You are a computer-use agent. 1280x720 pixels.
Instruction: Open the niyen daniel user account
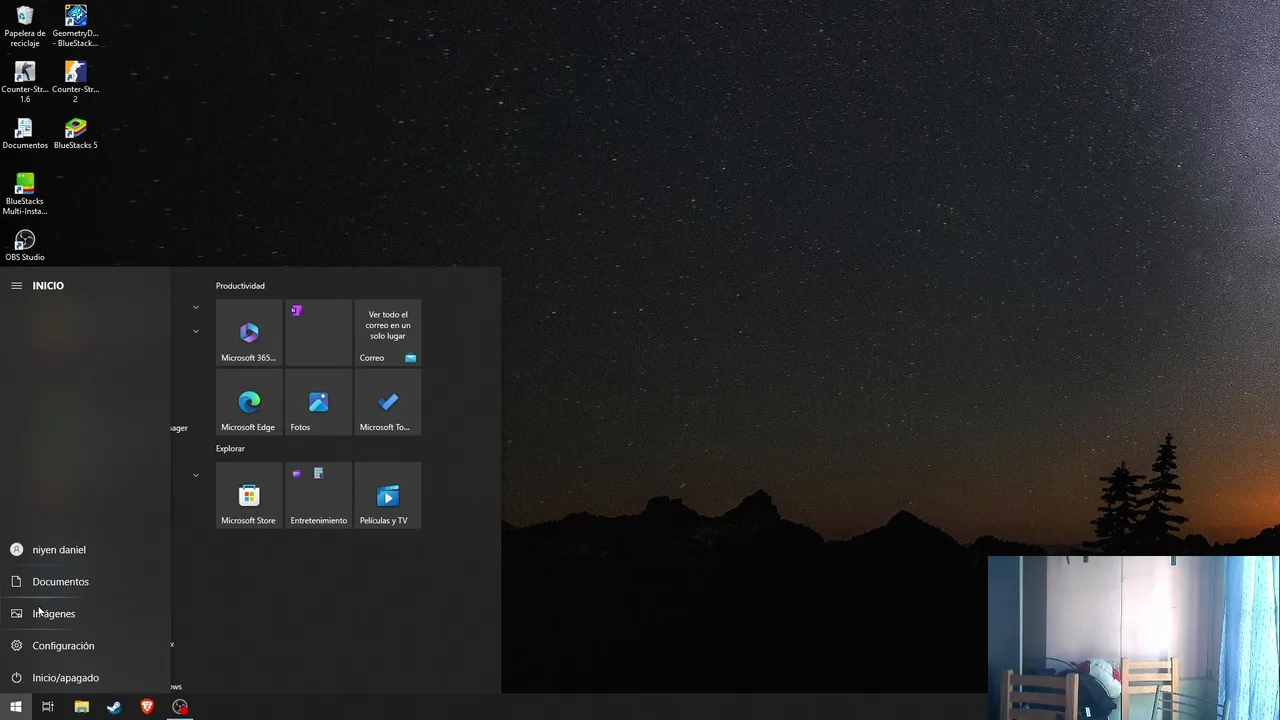pos(85,550)
